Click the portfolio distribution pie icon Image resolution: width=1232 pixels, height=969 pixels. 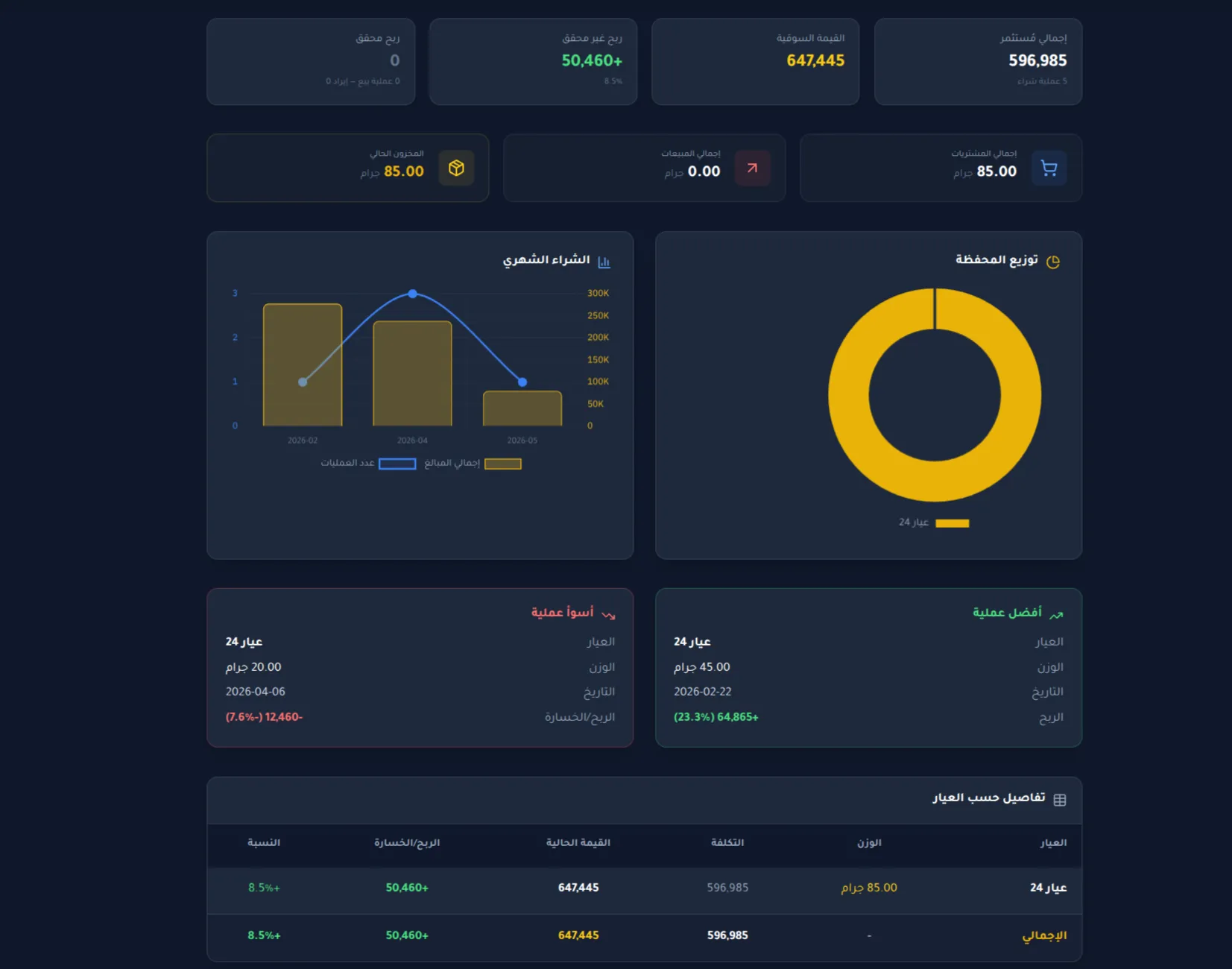pos(1052,262)
